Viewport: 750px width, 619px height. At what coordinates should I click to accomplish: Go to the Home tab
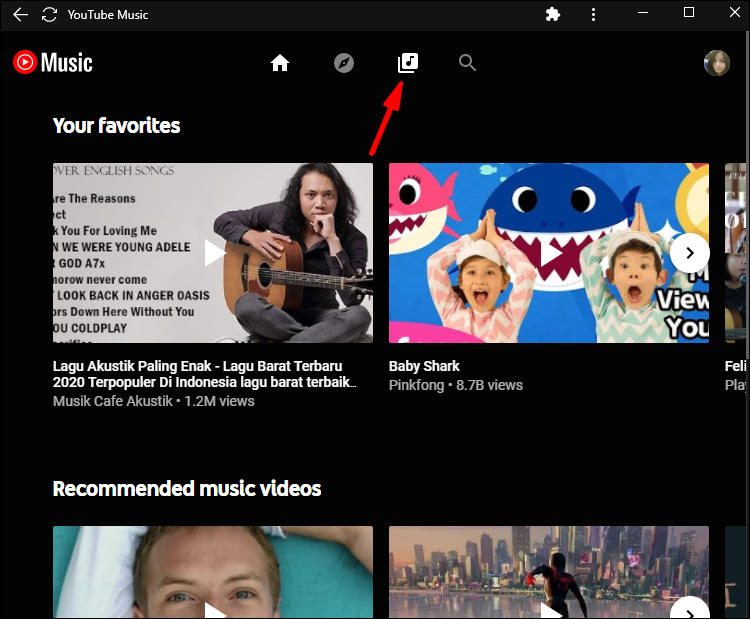pyautogui.click(x=280, y=63)
